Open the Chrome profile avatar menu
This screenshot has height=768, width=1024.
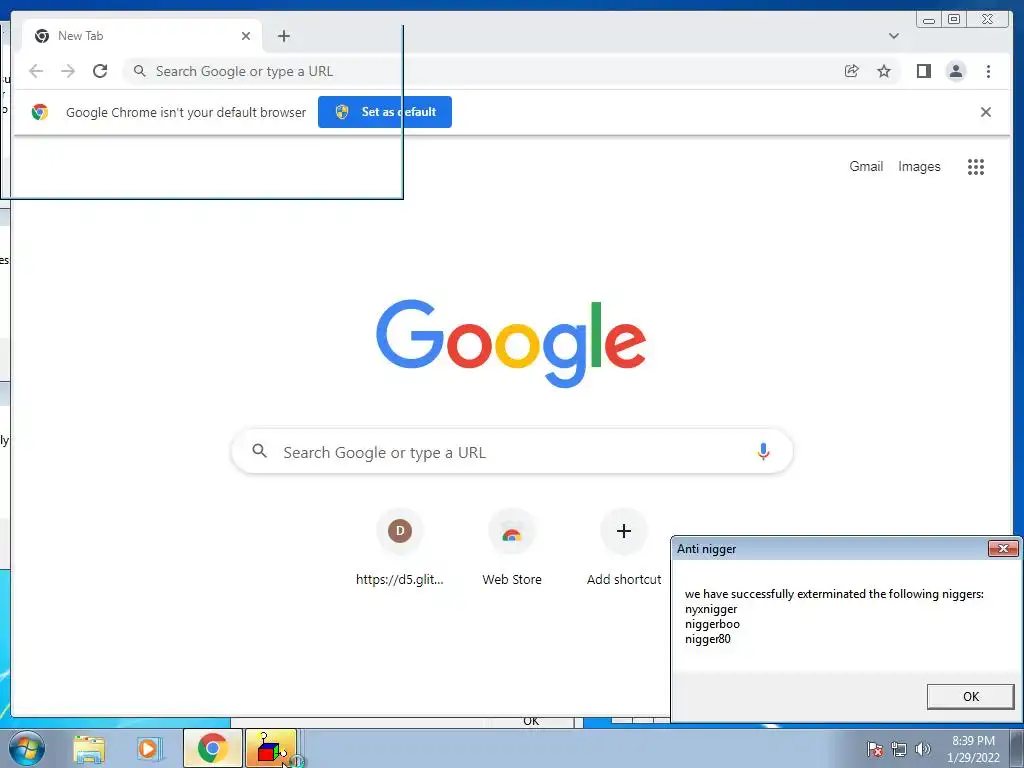[955, 71]
